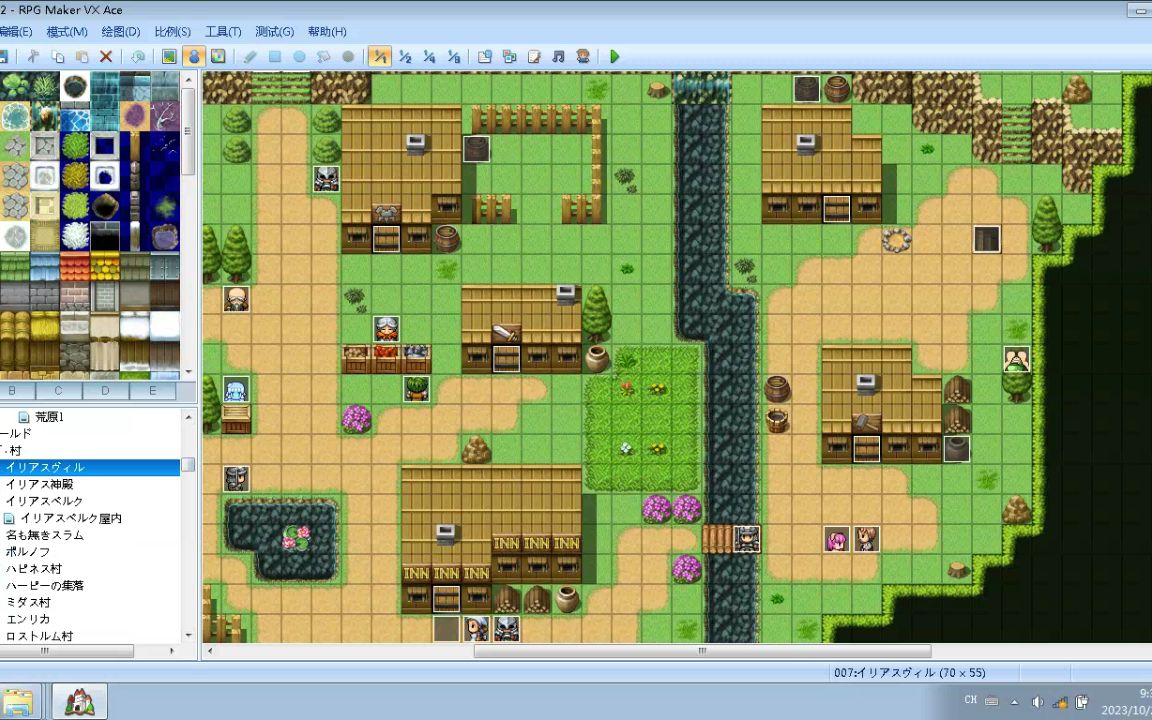Open the Character Generator face icon
1152x720 pixels.
click(x=583, y=57)
